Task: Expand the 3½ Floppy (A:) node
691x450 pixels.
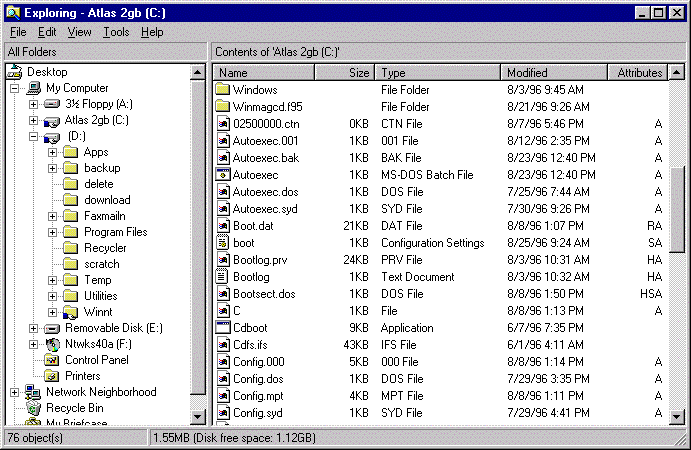Action: (x=33, y=104)
